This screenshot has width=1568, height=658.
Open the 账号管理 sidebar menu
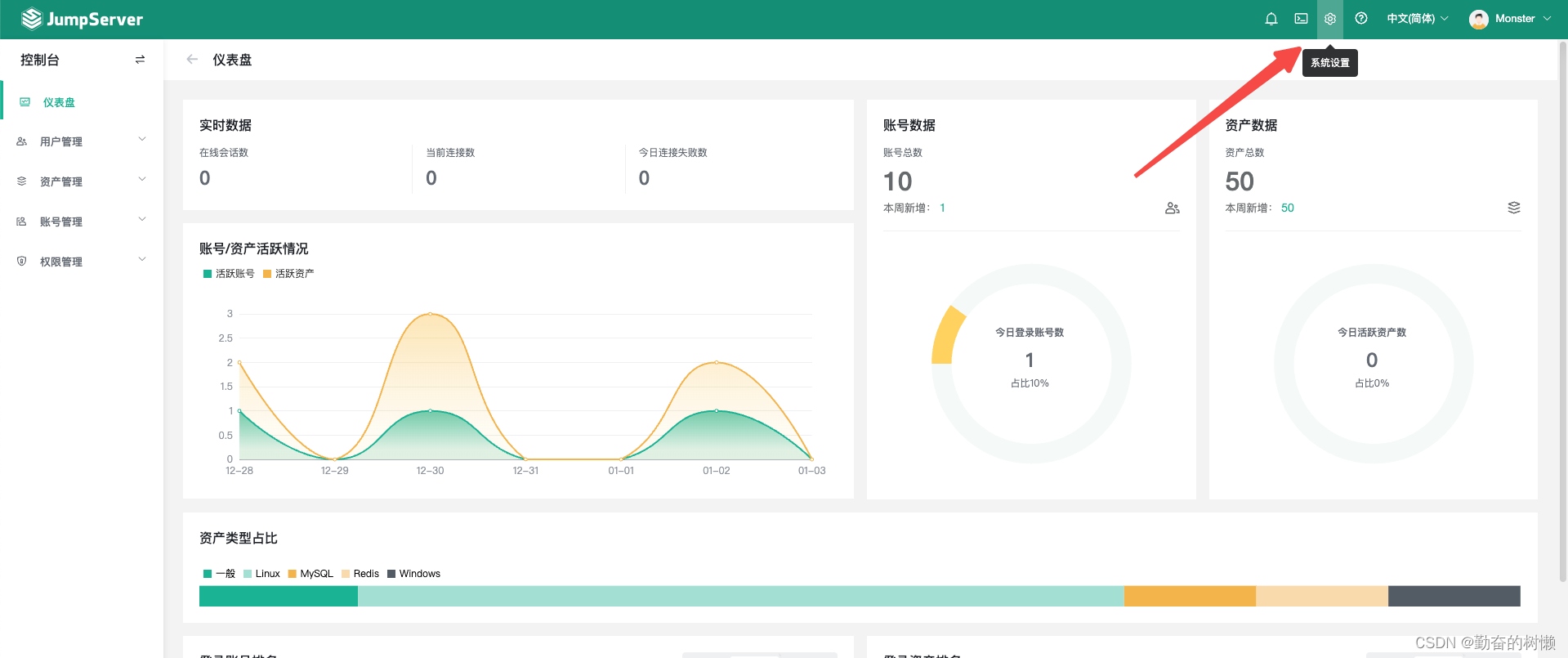(82, 222)
